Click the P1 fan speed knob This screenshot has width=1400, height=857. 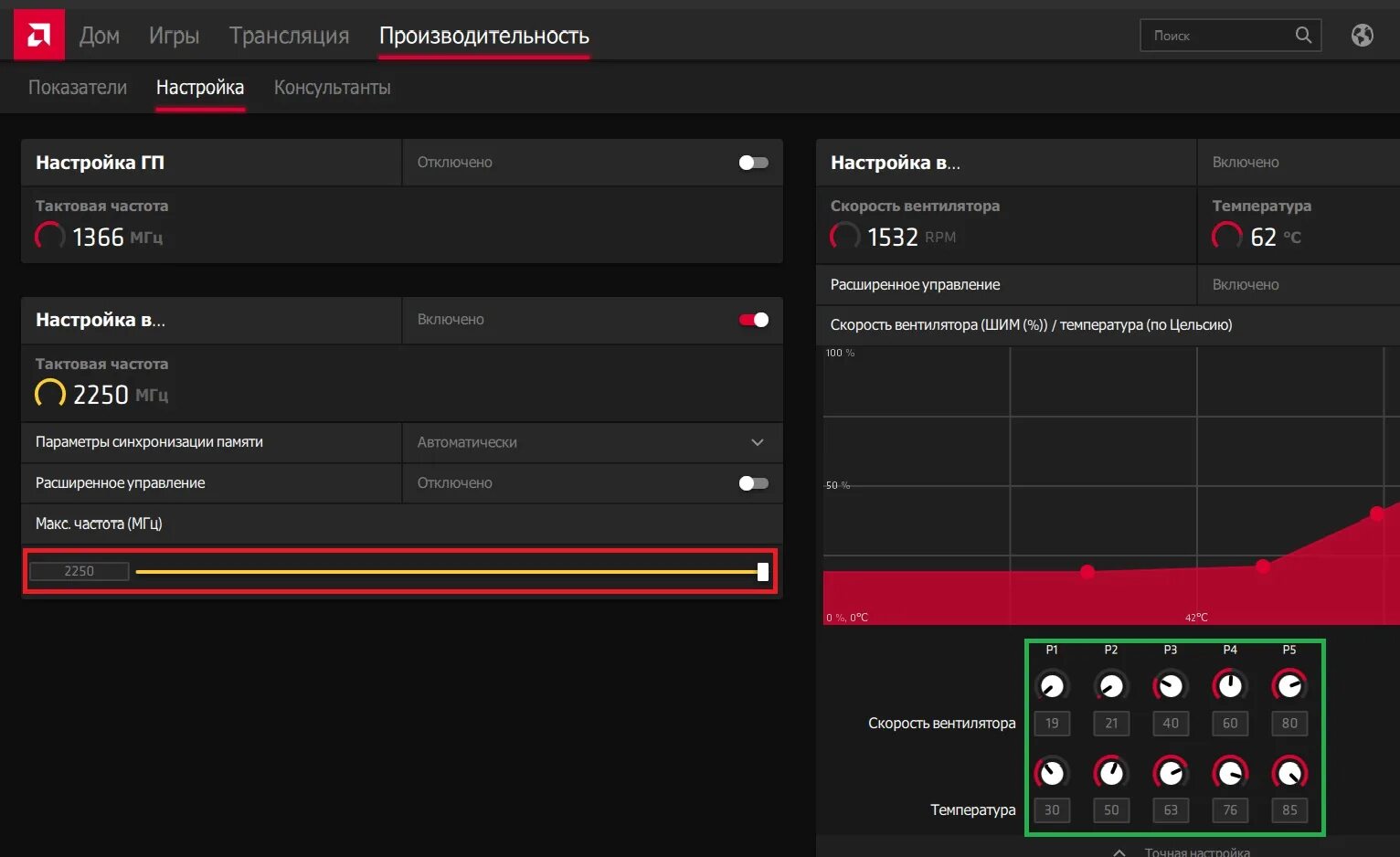(1052, 685)
